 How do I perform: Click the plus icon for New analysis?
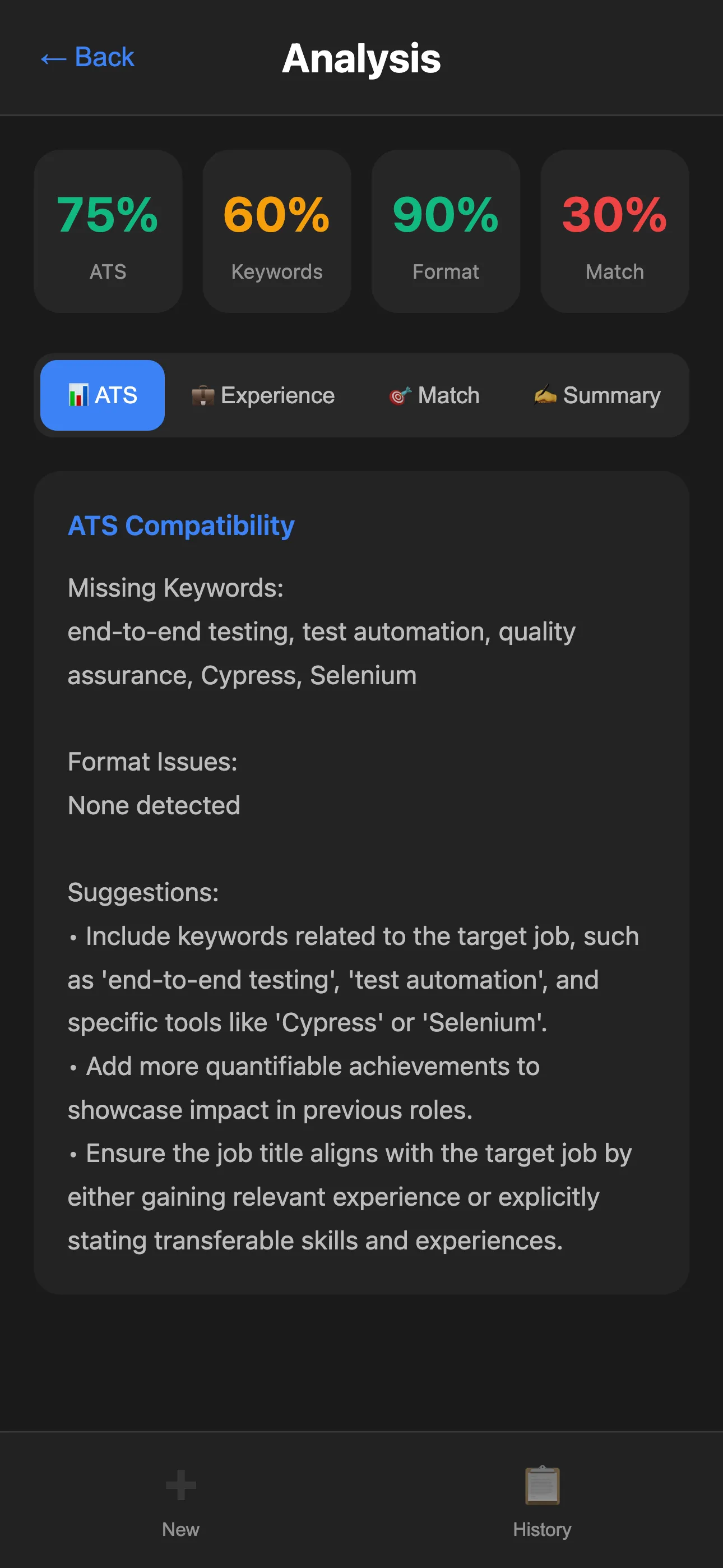[x=180, y=1485]
